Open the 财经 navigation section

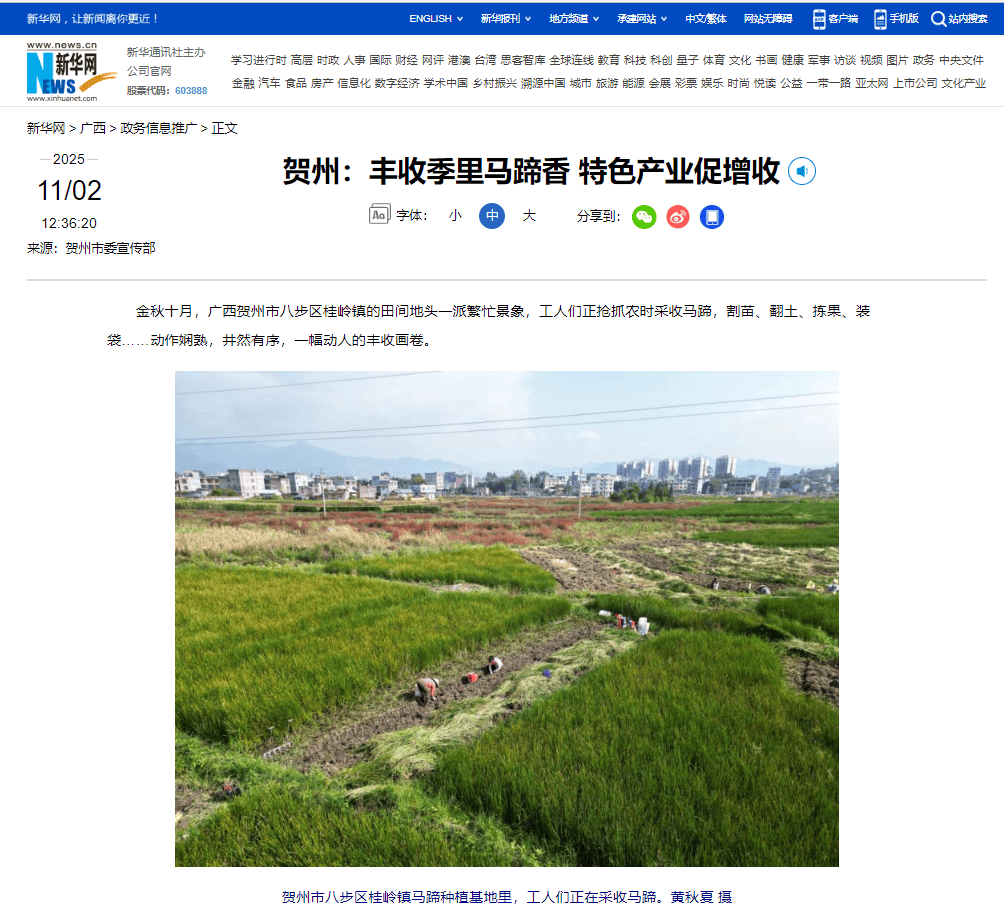406,60
